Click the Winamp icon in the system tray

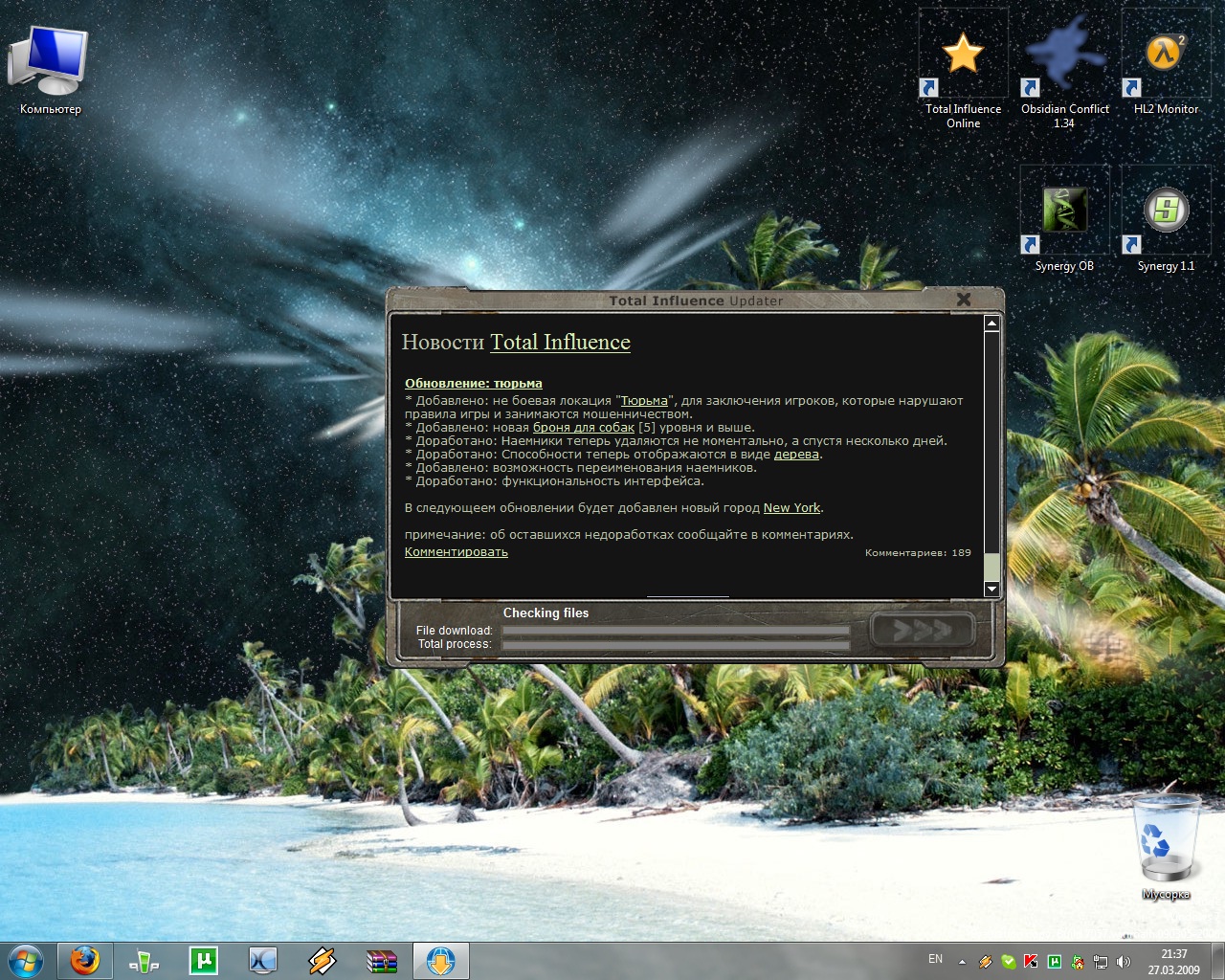pos(985,961)
